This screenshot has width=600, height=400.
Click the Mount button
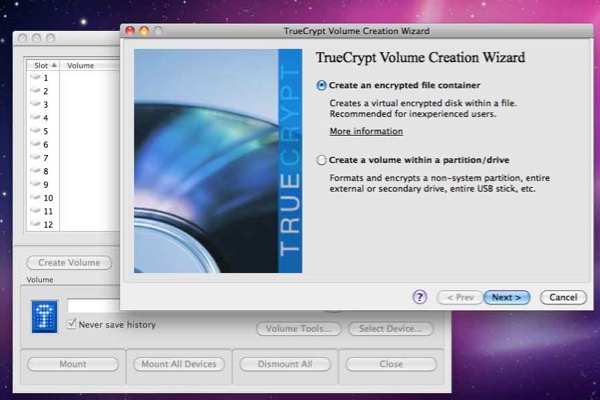click(x=73, y=364)
